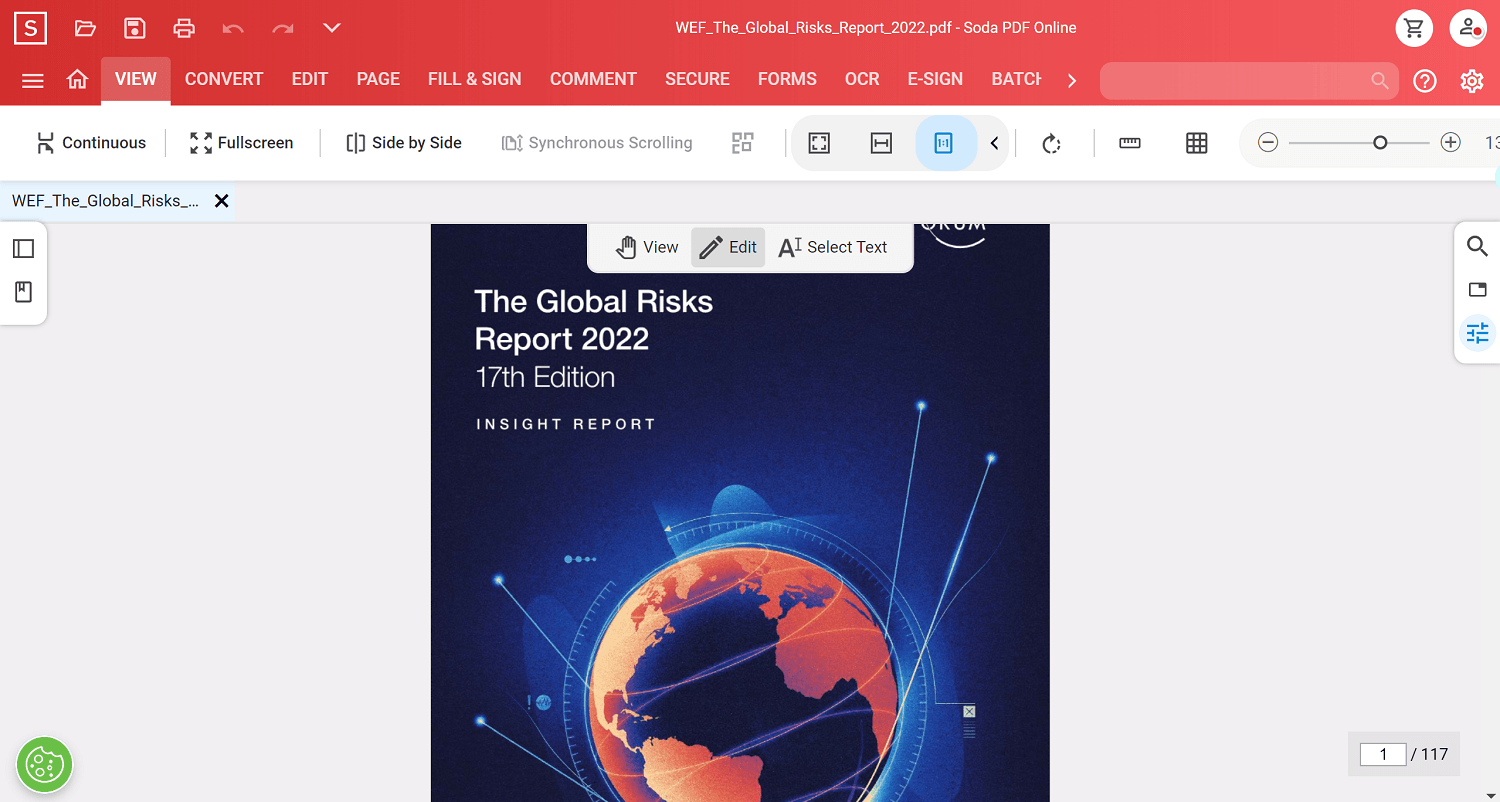The height and width of the screenshot is (802, 1500).
Task: Switch to View hand mode
Action: [647, 247]
